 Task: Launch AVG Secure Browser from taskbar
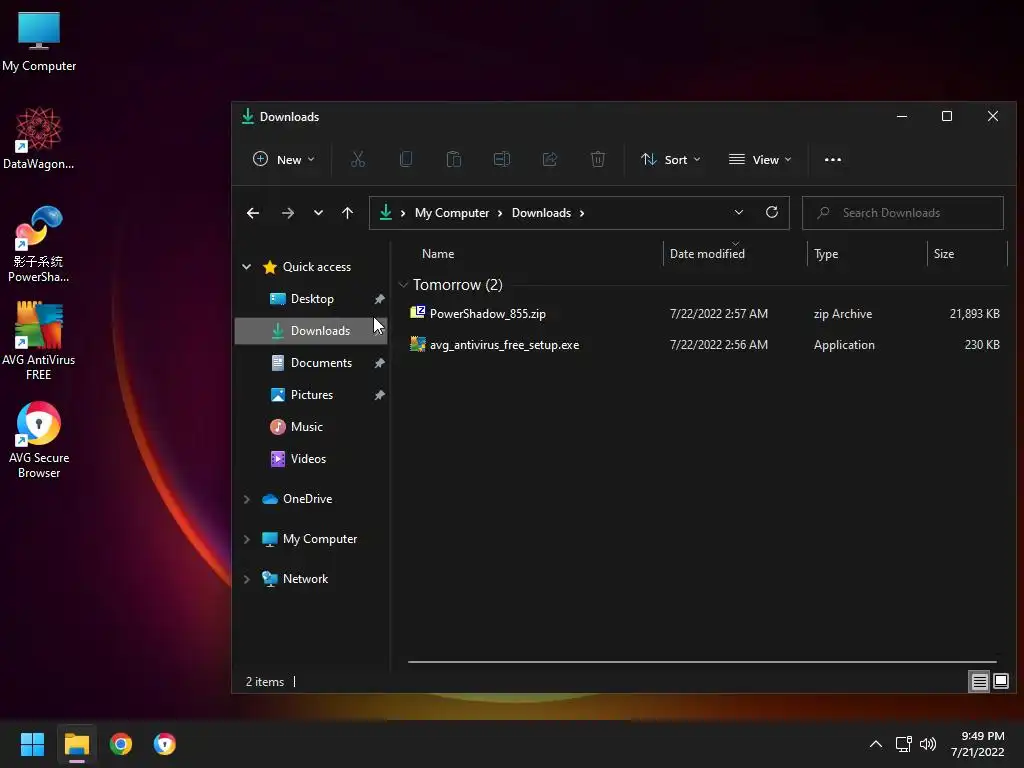coord(165,744)
